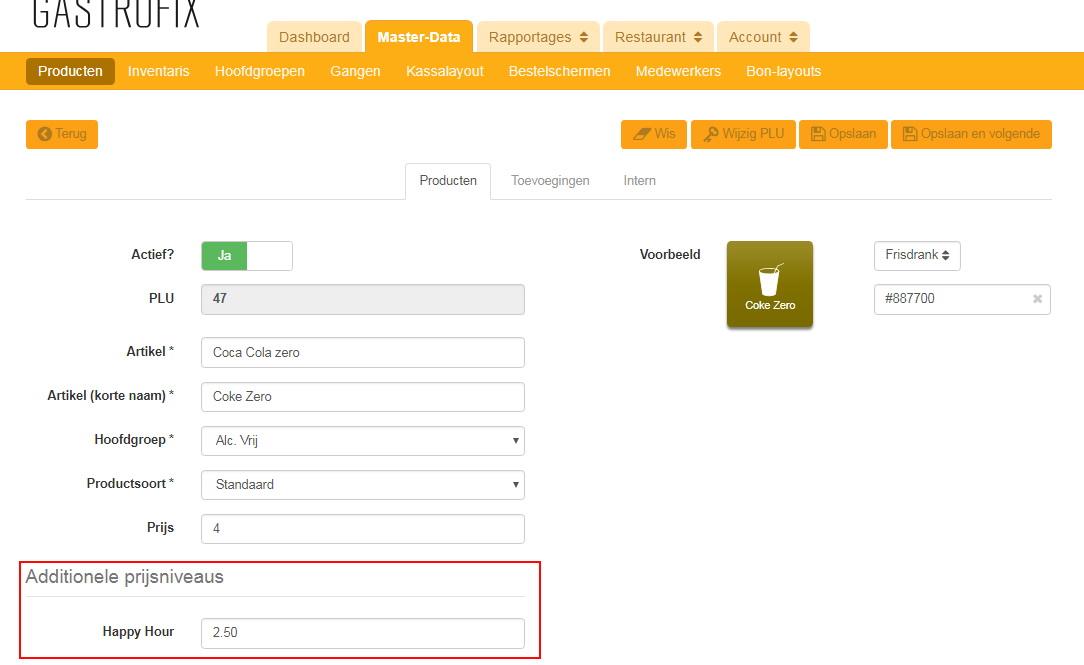Open Kassalayout in the orange menu
This screenshot has height=665, width=1084.
[444, 71]
